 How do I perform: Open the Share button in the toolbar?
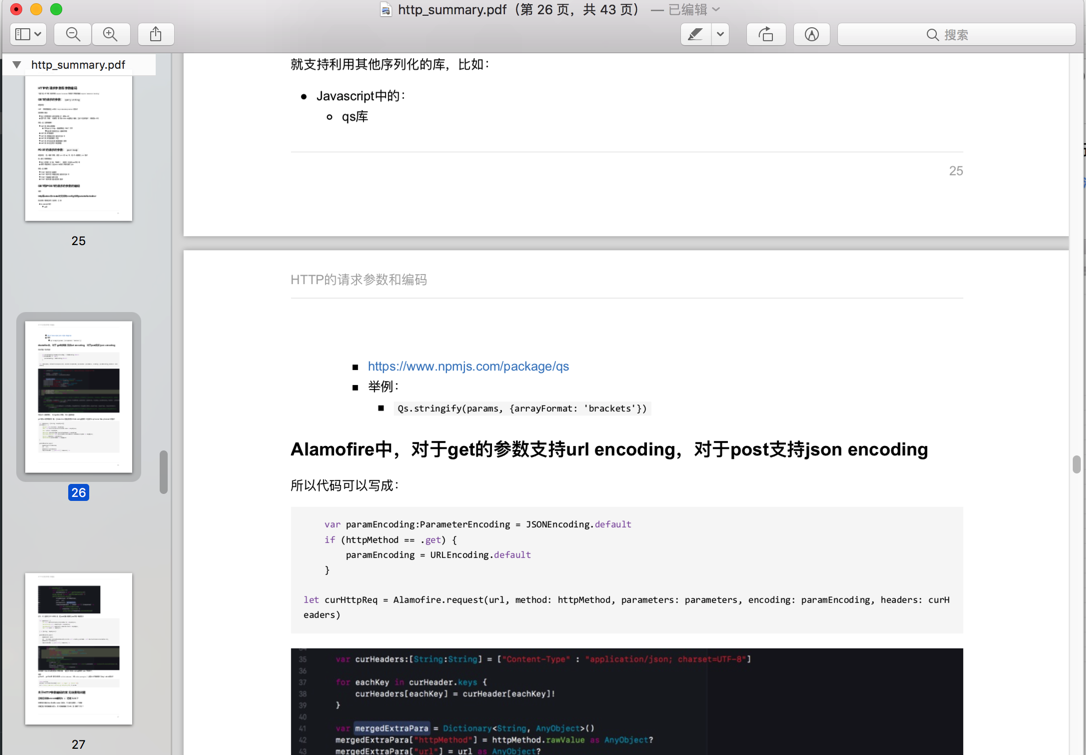pyautogui.click(x=156, y=34)
